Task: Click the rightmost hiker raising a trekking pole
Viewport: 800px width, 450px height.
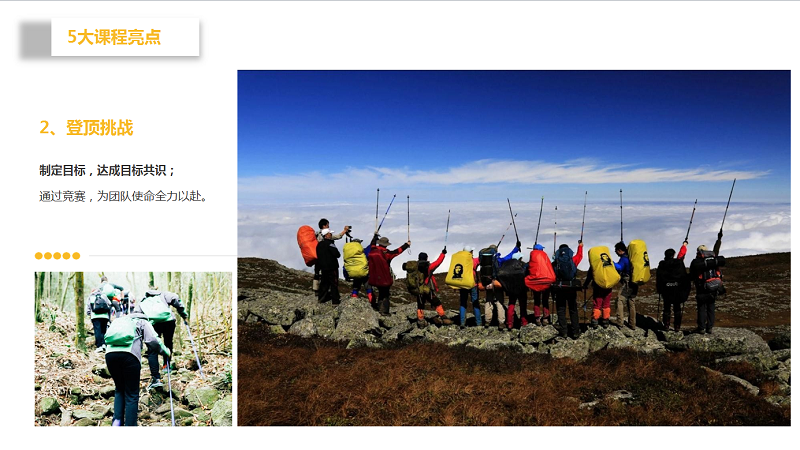Action: [x=707, y=288]
